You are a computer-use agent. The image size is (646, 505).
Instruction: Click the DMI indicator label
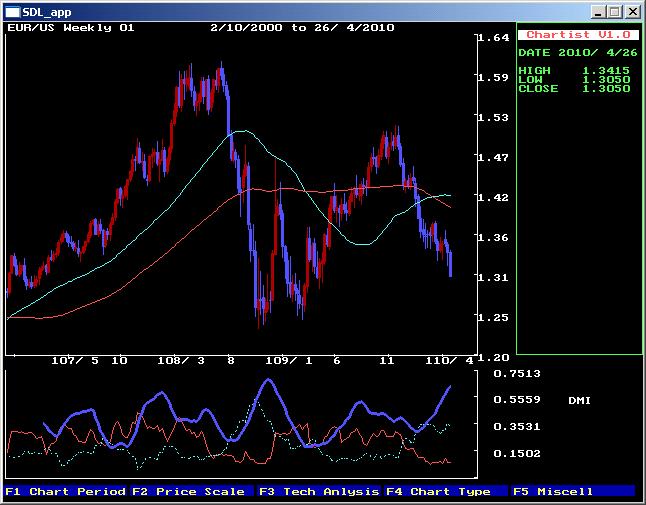(579, 400)
